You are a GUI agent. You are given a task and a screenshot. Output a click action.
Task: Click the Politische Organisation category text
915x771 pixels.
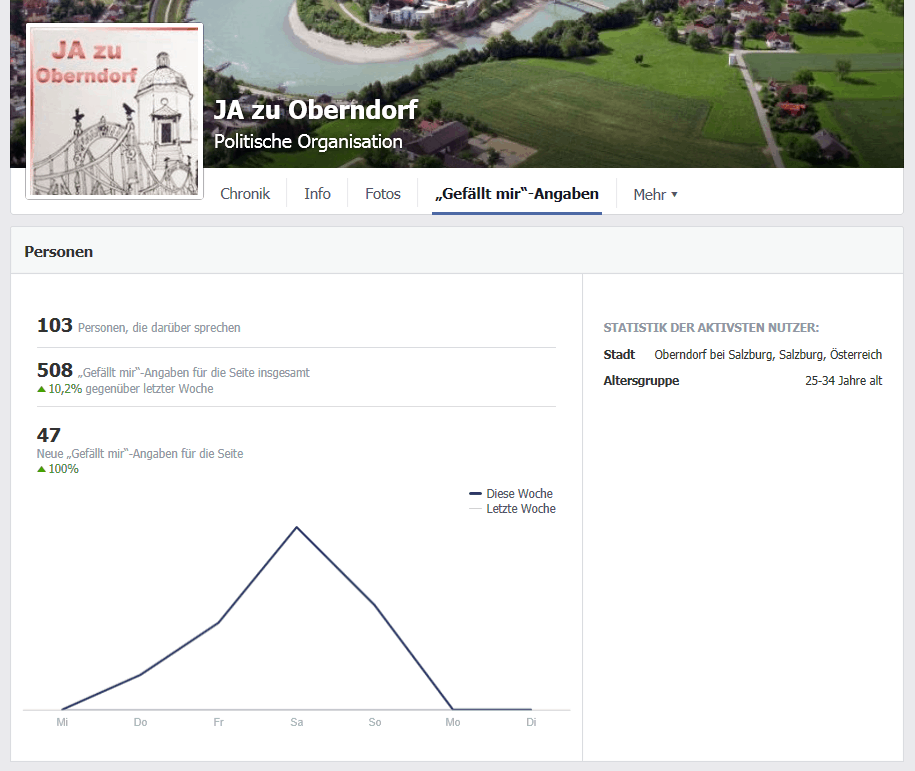coord(308,142)
